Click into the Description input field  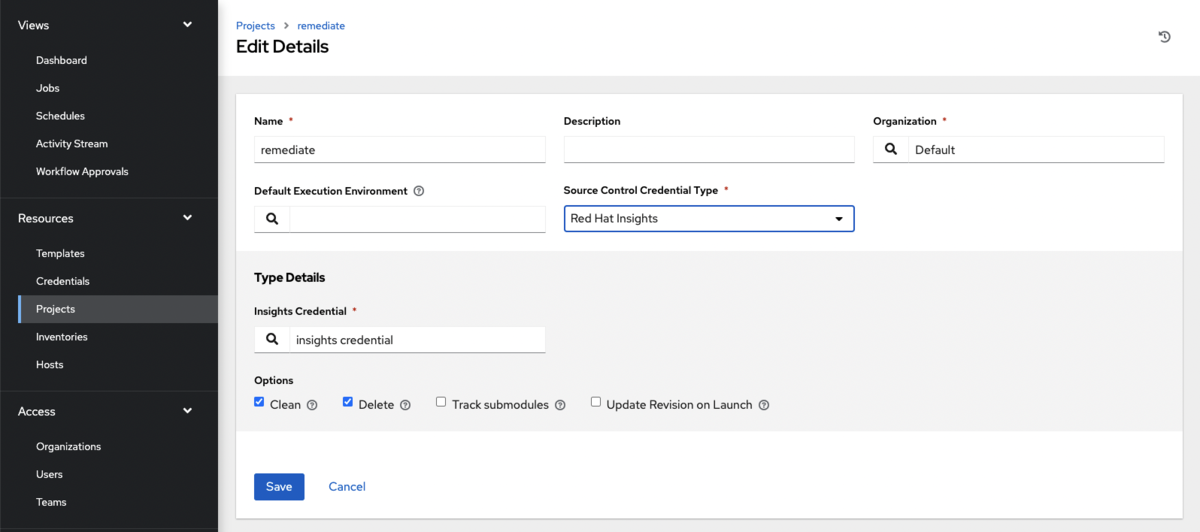coord(709,149)
